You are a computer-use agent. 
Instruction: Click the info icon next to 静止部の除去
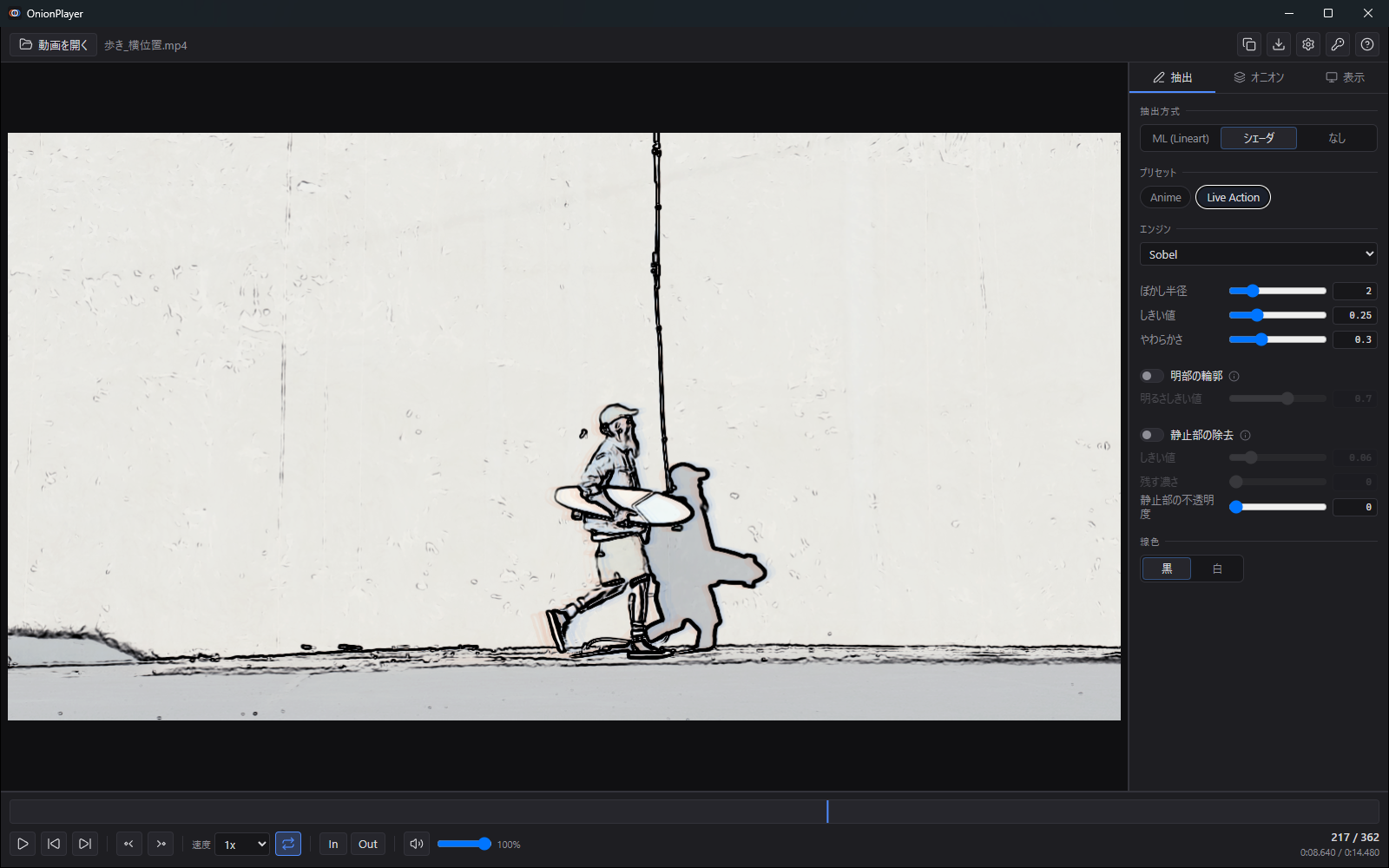[x=1246, y=435]
